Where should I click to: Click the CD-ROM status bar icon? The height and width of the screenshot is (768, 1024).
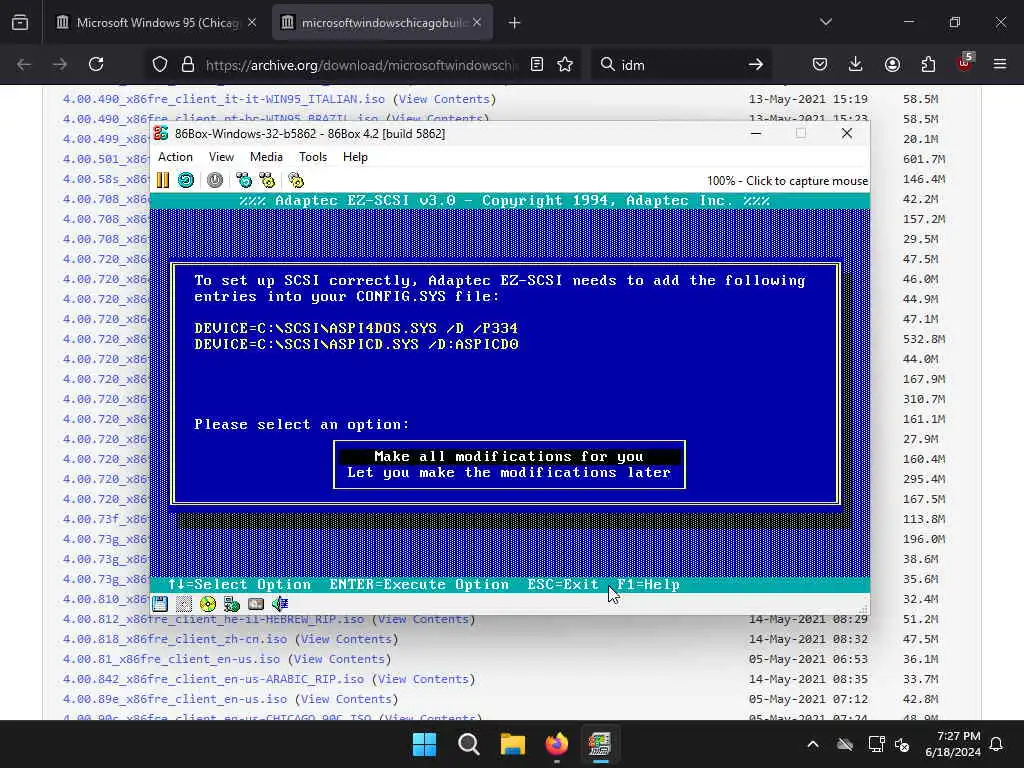pos(208,604)
